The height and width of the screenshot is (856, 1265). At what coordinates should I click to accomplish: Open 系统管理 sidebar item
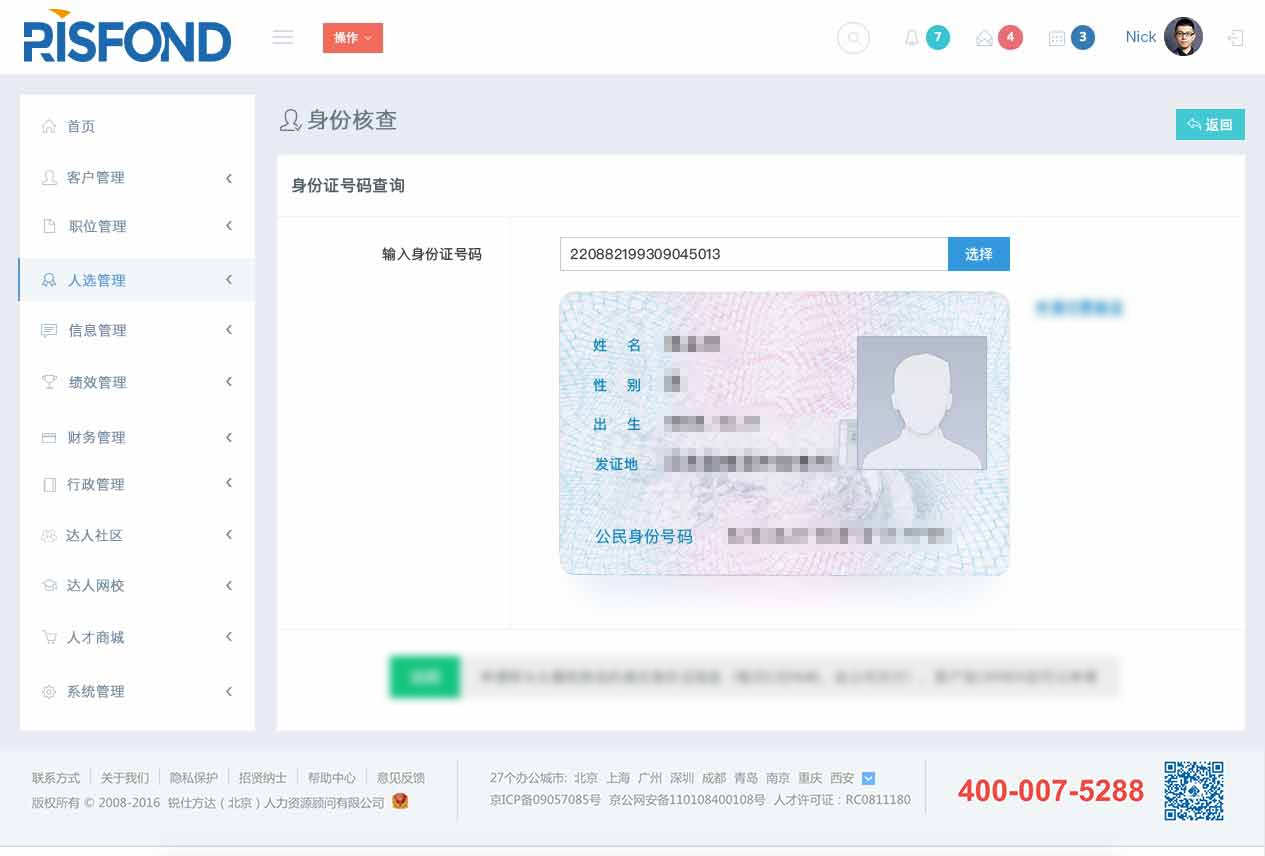click(136, 692)
